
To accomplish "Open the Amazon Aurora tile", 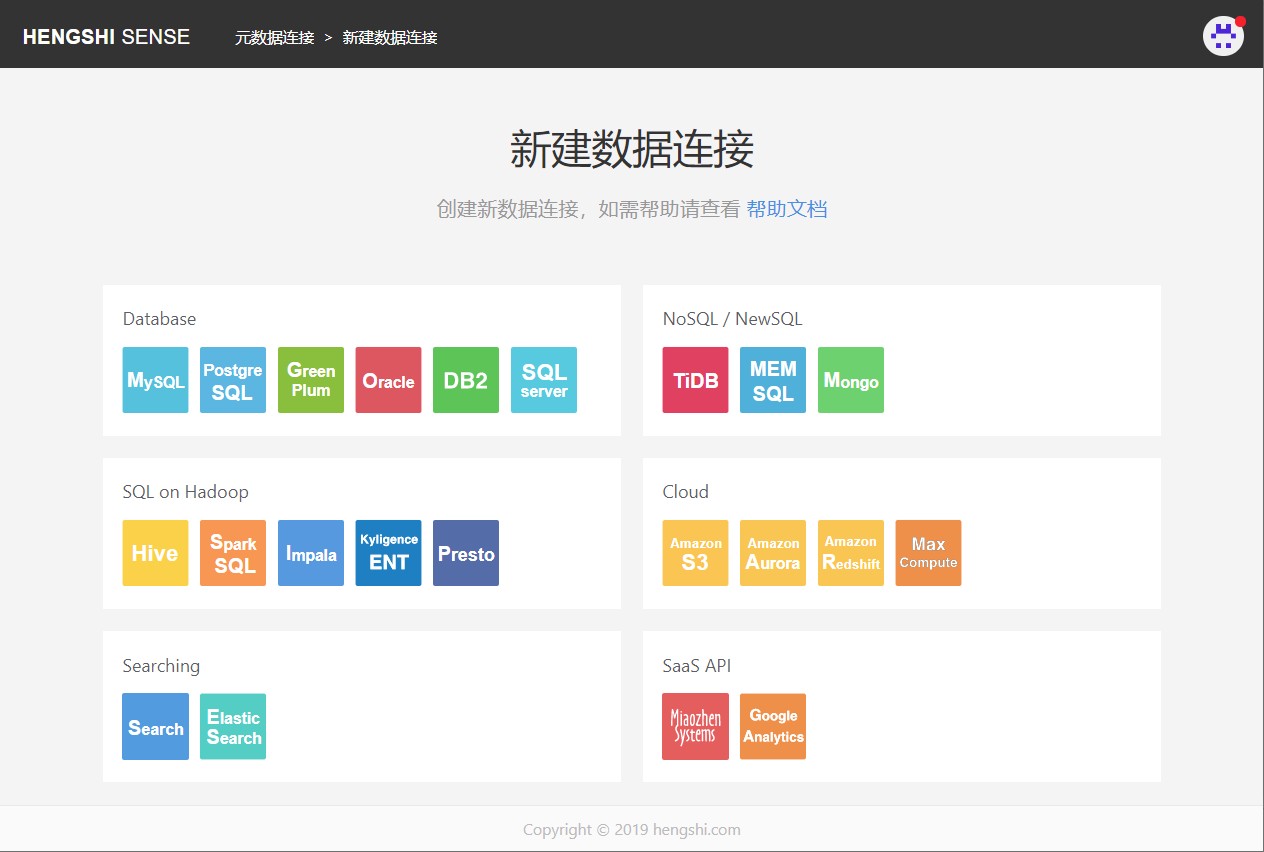I will 773,553.
